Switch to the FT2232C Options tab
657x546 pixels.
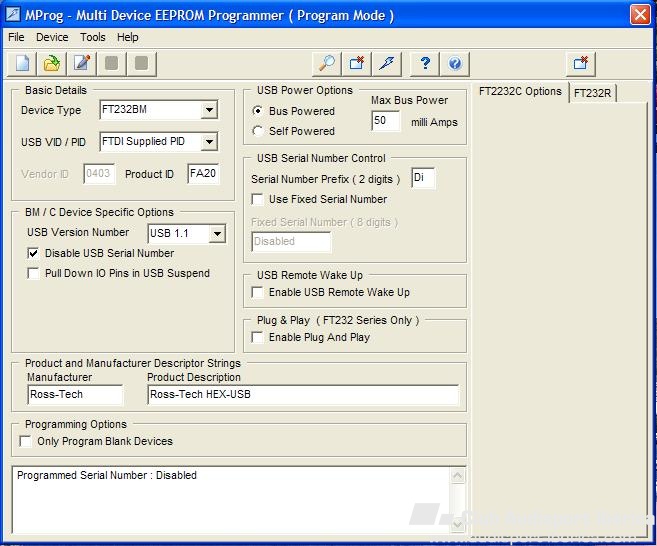(520, 91)
